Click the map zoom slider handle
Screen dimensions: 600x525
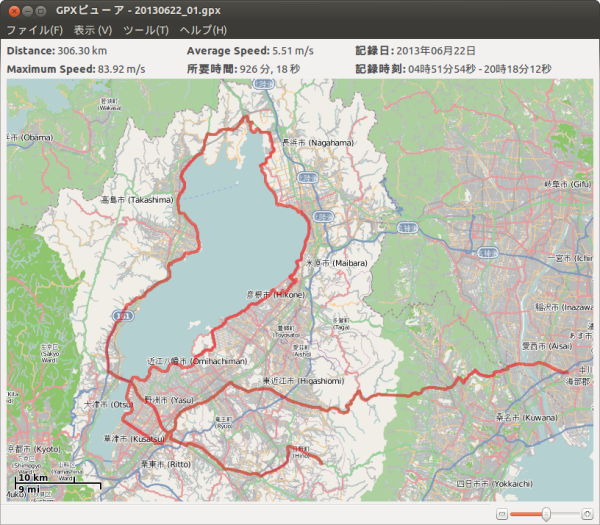pos(546,513)
